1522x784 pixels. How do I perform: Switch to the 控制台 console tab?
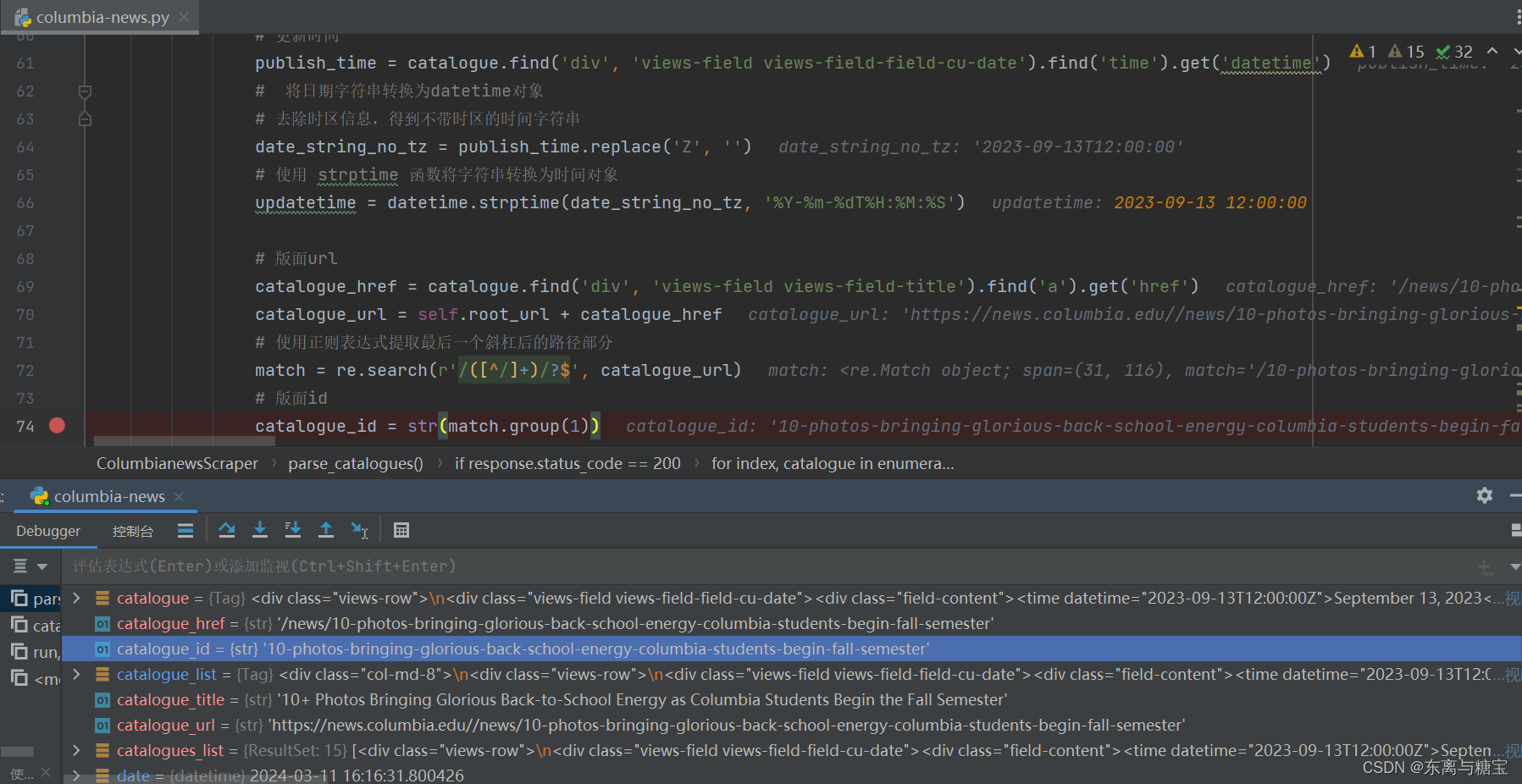(x=133, y=531)
